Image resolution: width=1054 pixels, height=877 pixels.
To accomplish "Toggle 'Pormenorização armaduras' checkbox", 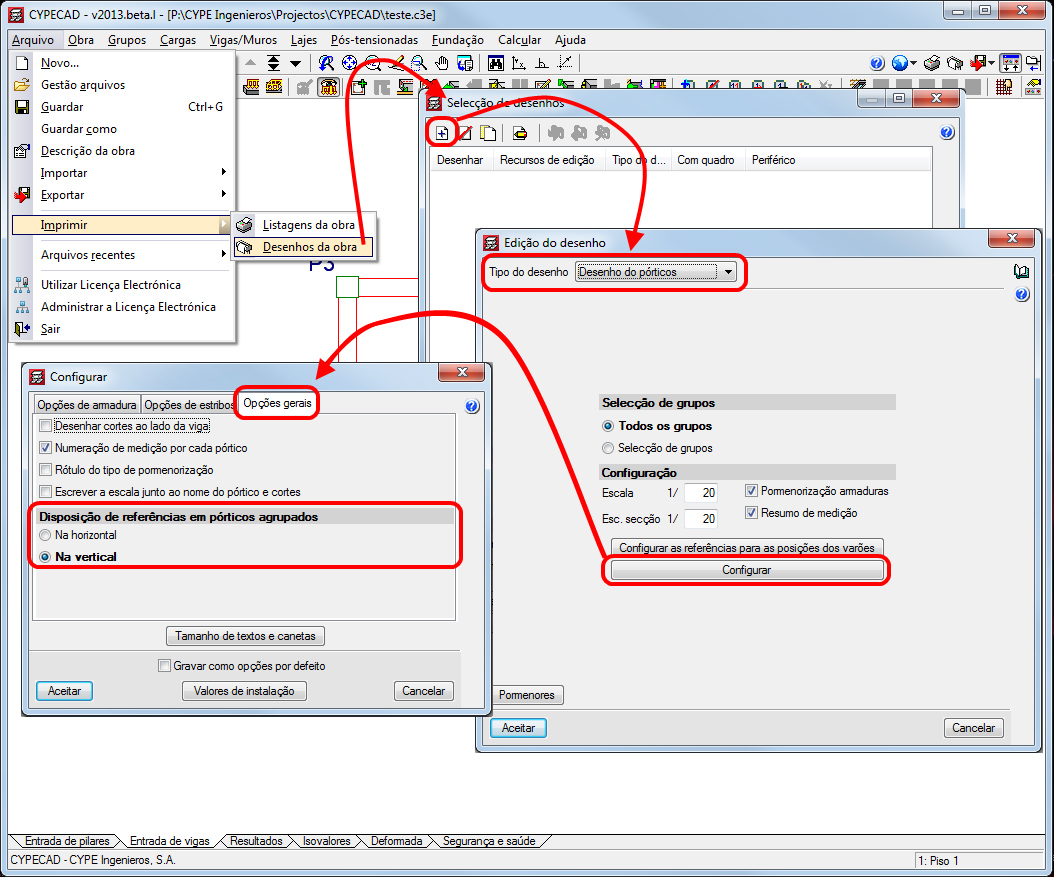I will tap(752, 491).
